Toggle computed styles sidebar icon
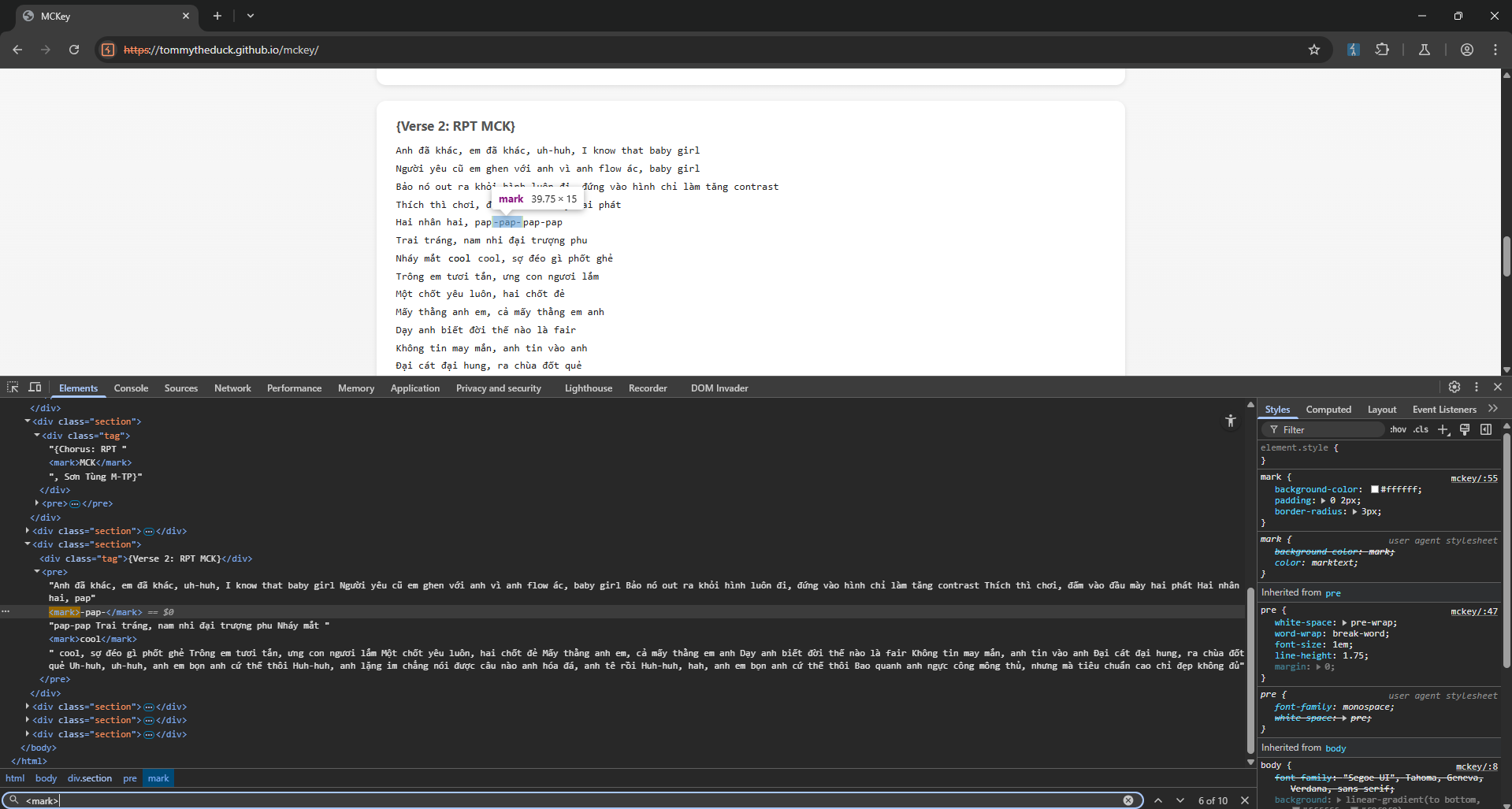This screenshot has width=1512, height=809. pyautogui.click(x=1486, y=429)
